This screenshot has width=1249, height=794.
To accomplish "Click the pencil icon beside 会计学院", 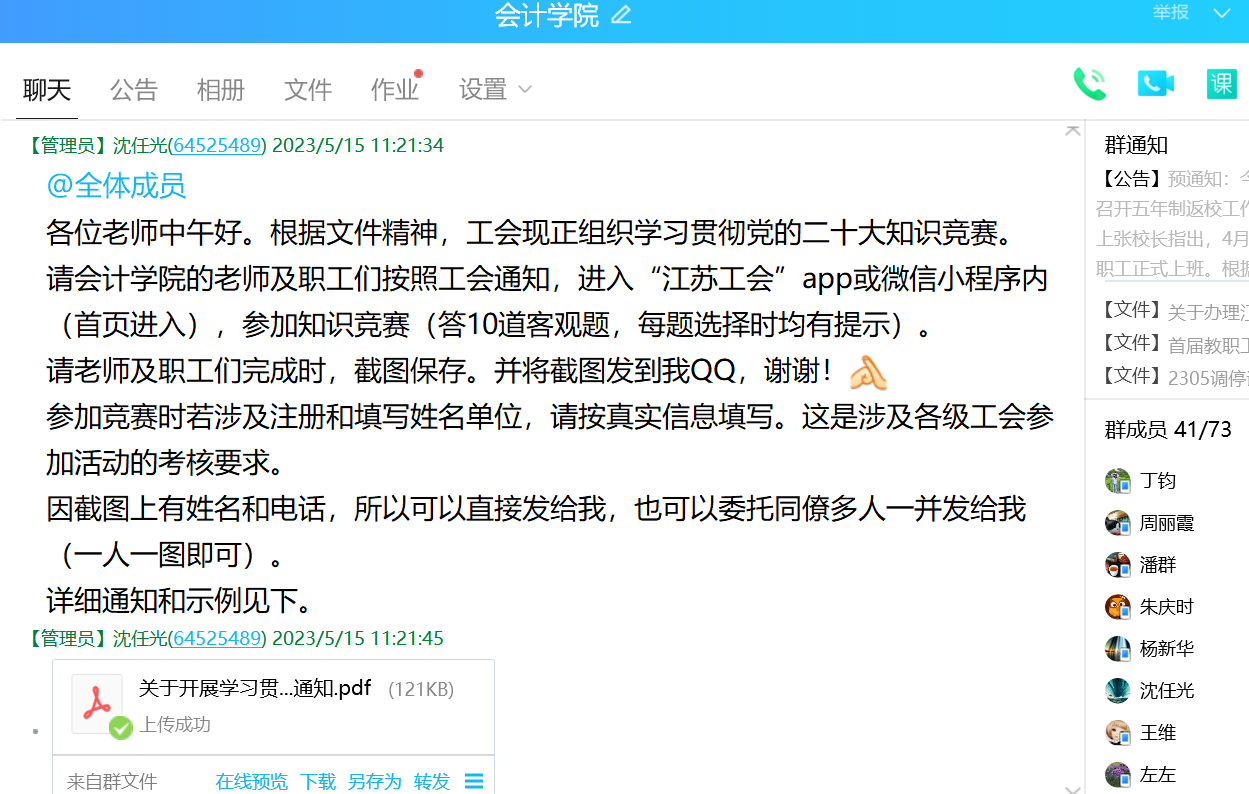I will (621, 15).
